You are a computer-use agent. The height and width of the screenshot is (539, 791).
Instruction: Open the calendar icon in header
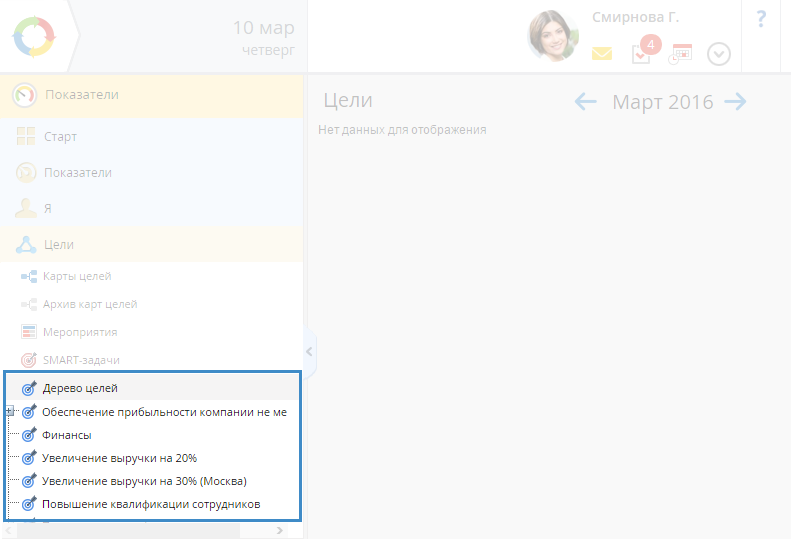pyautogui.click(x=681, y=54)
